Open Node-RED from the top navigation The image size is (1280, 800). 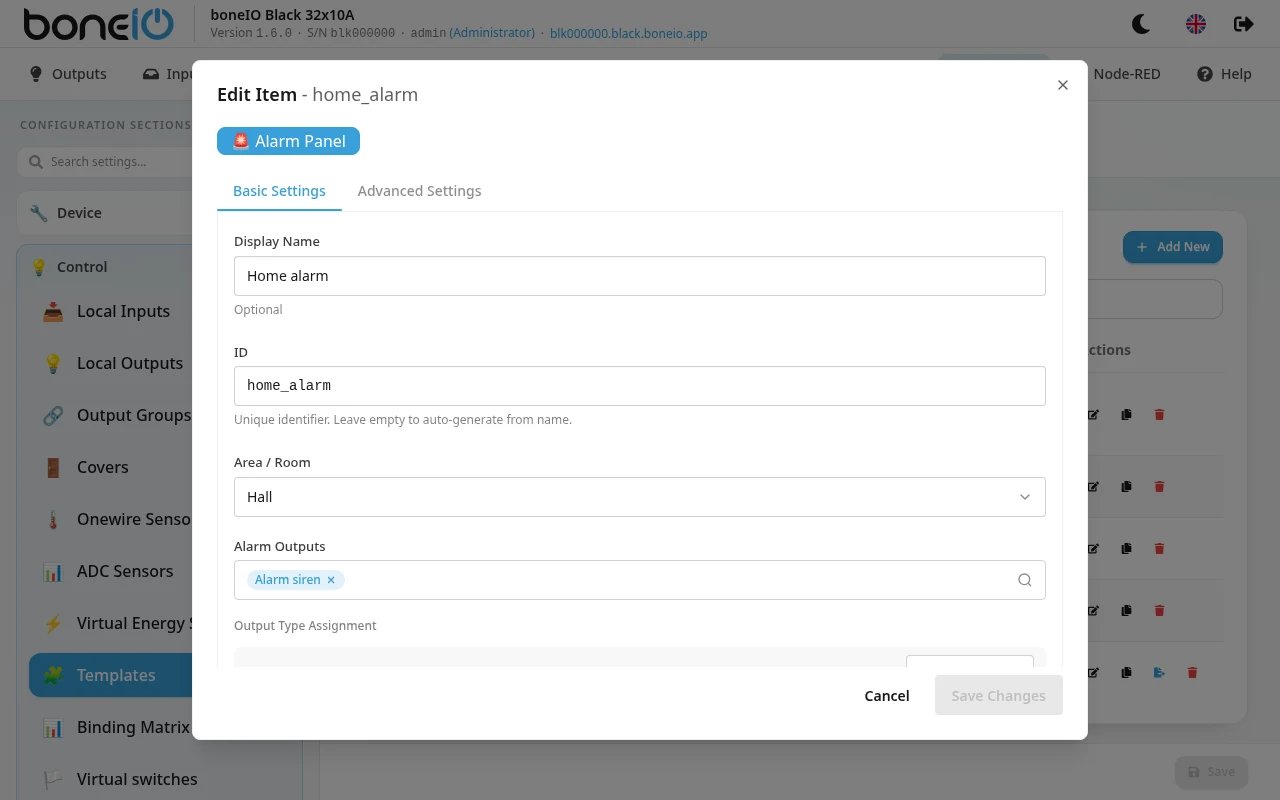pyautogui.click(x=1127, y=74)
